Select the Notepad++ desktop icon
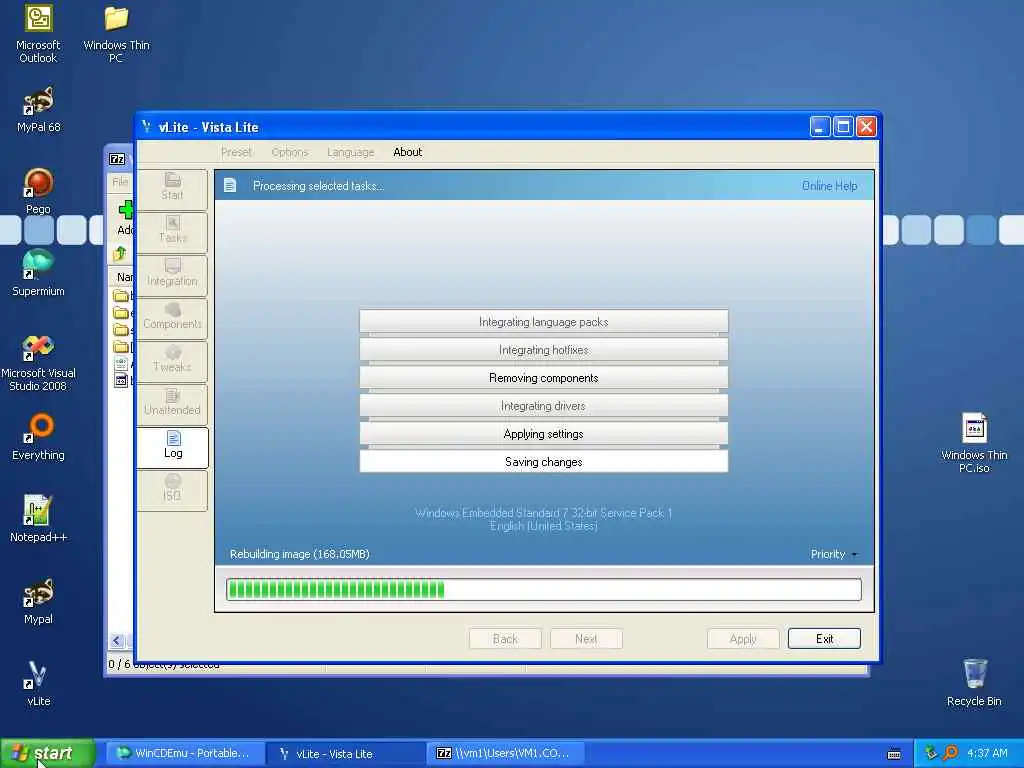The image size is (1024, 768). [38, 519]
